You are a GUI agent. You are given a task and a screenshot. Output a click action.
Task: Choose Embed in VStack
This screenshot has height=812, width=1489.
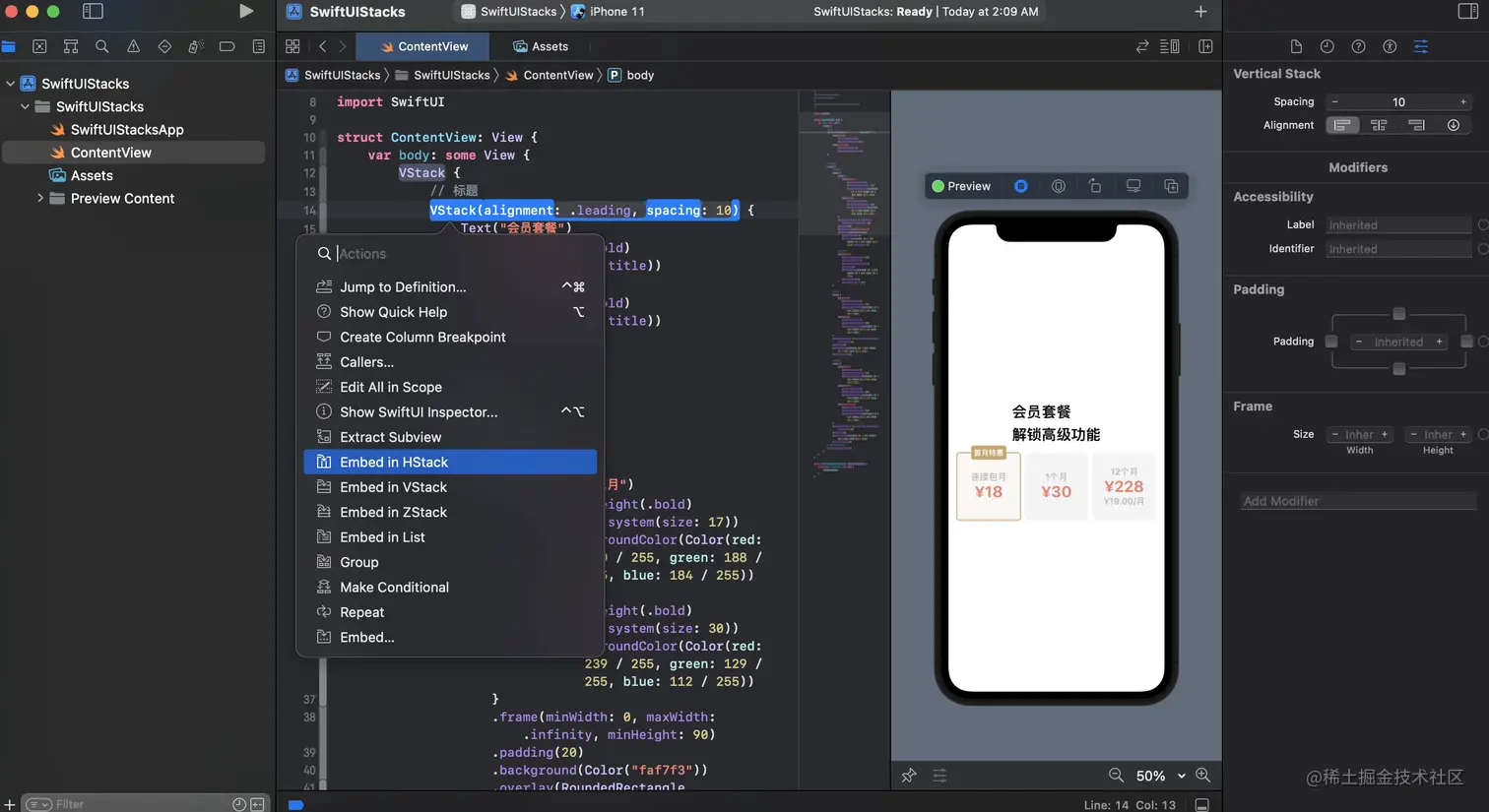point(450,487)
